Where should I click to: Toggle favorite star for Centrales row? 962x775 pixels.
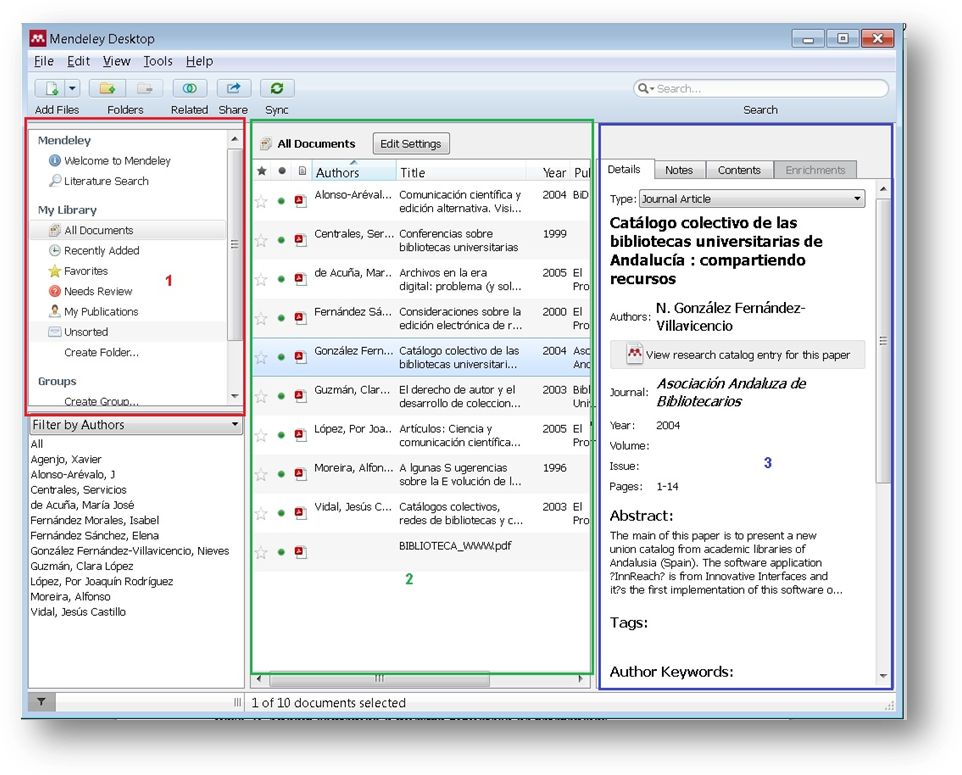point(261,240)
